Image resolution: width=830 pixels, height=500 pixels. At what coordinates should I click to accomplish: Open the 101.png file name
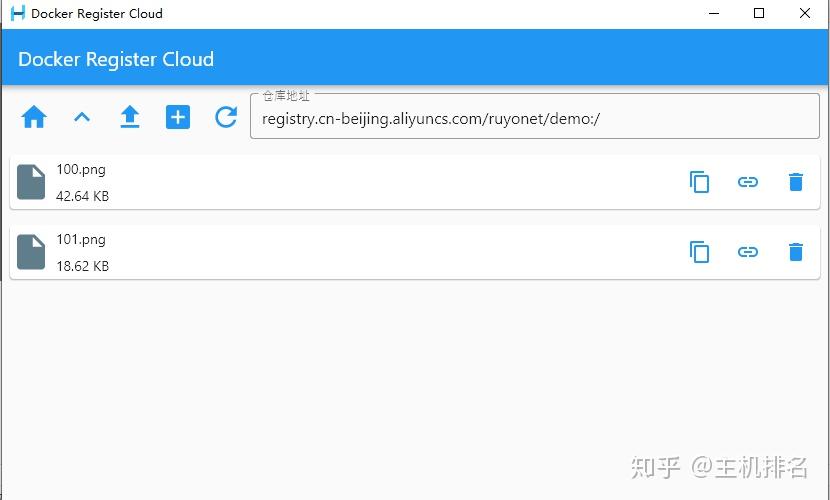pyautogui.click(x=81, y=240)
